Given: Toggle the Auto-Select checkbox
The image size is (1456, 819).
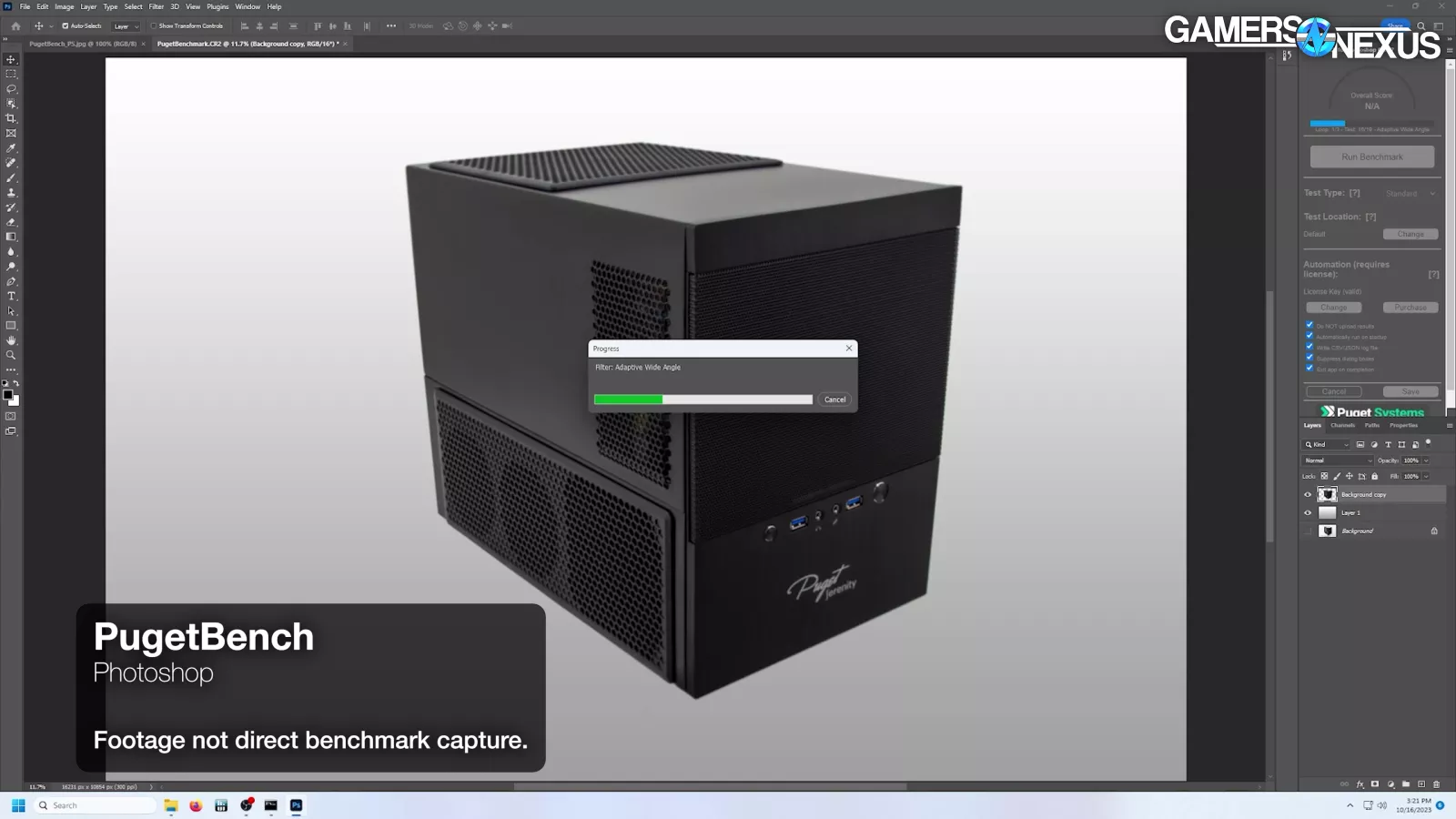Looking at the screenshot, I should (x=65, y=26).
